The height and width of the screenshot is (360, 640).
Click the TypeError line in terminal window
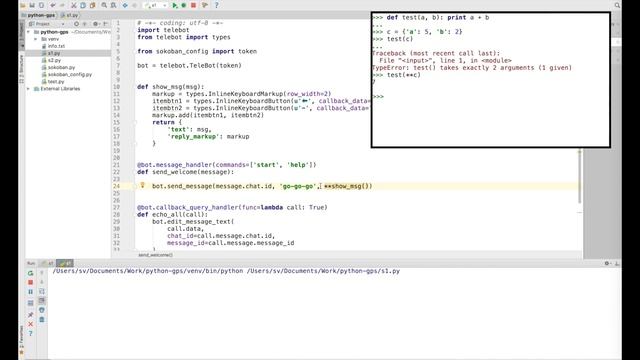(x=472, y=68)
